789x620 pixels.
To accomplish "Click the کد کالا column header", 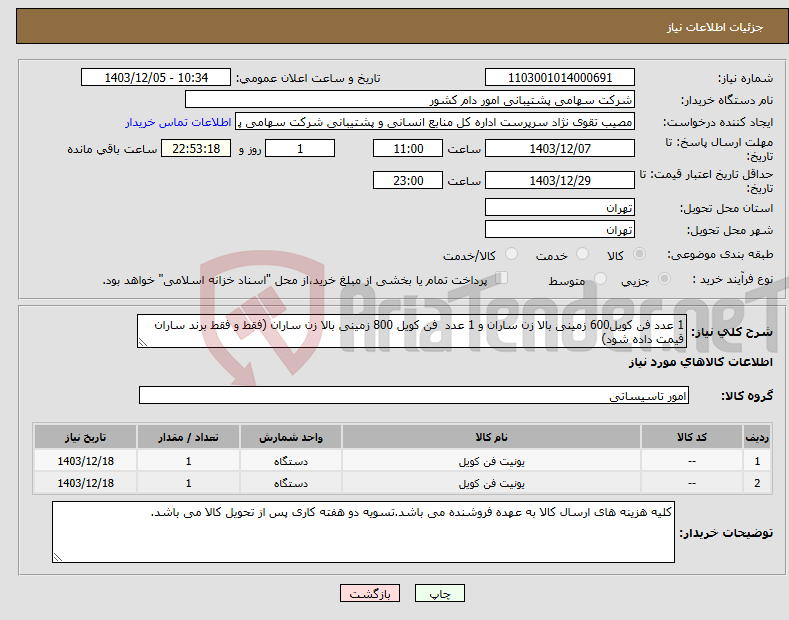I will pos(691,437).
